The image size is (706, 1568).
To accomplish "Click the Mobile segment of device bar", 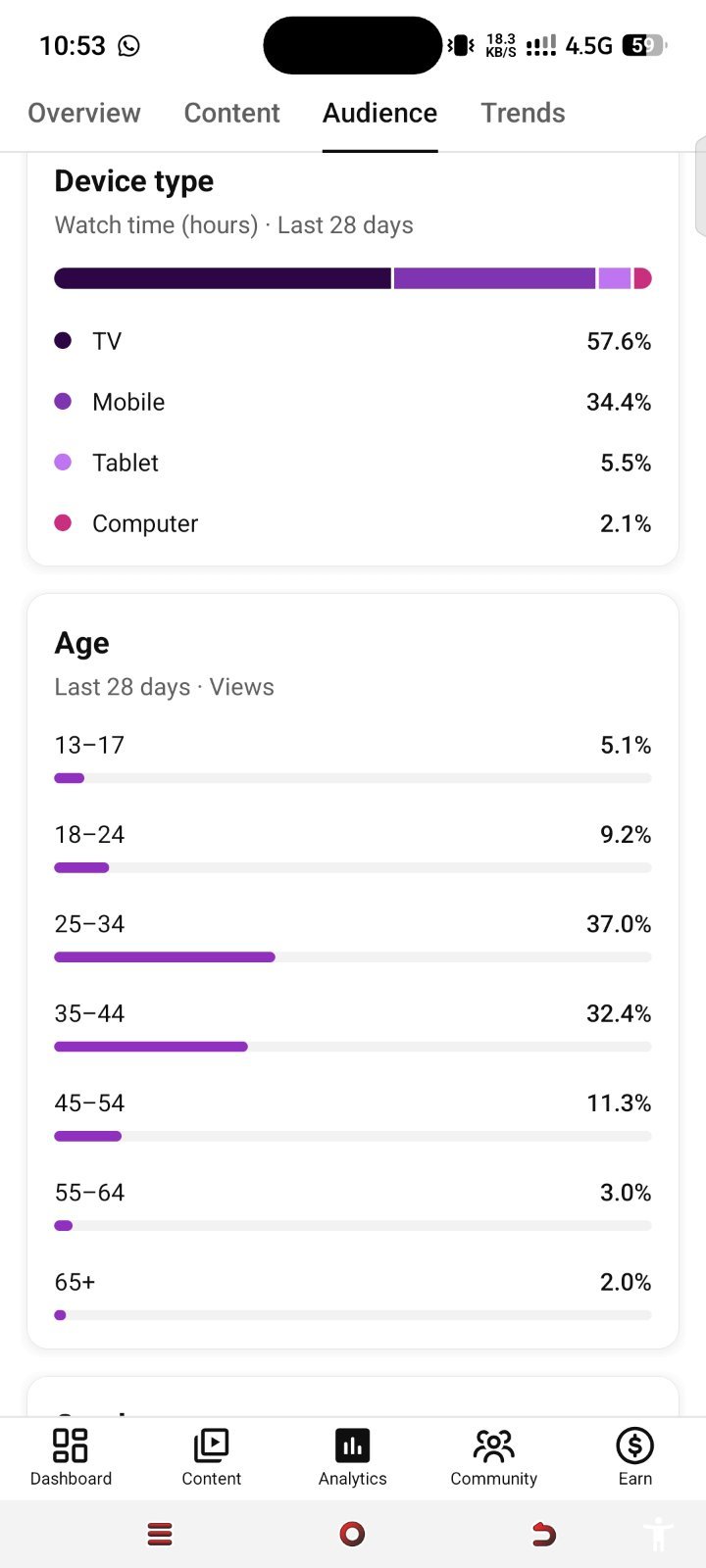I will click(495, 278).
